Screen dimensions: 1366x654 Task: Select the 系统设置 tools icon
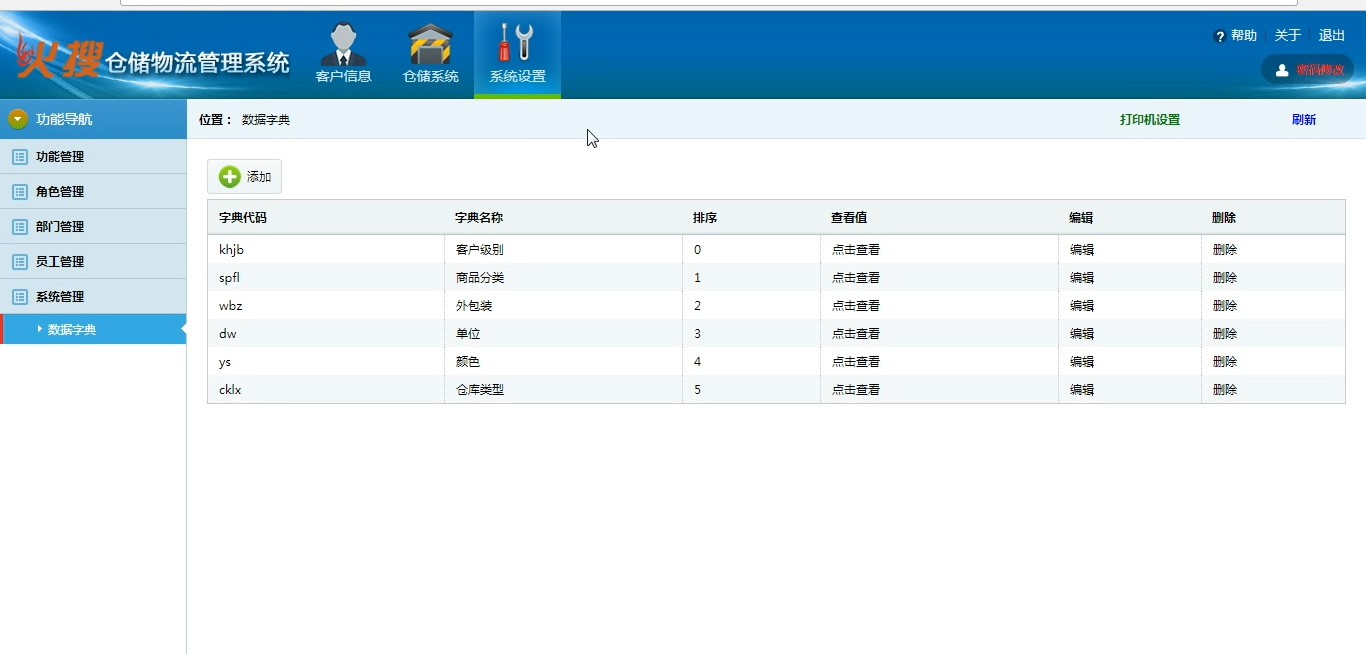[517, 44]
